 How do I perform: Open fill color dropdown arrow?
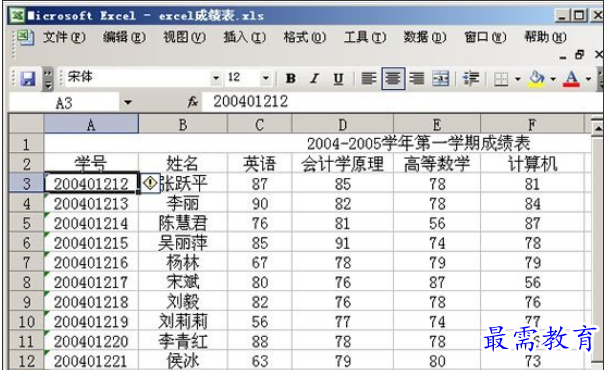coord(553,79)
